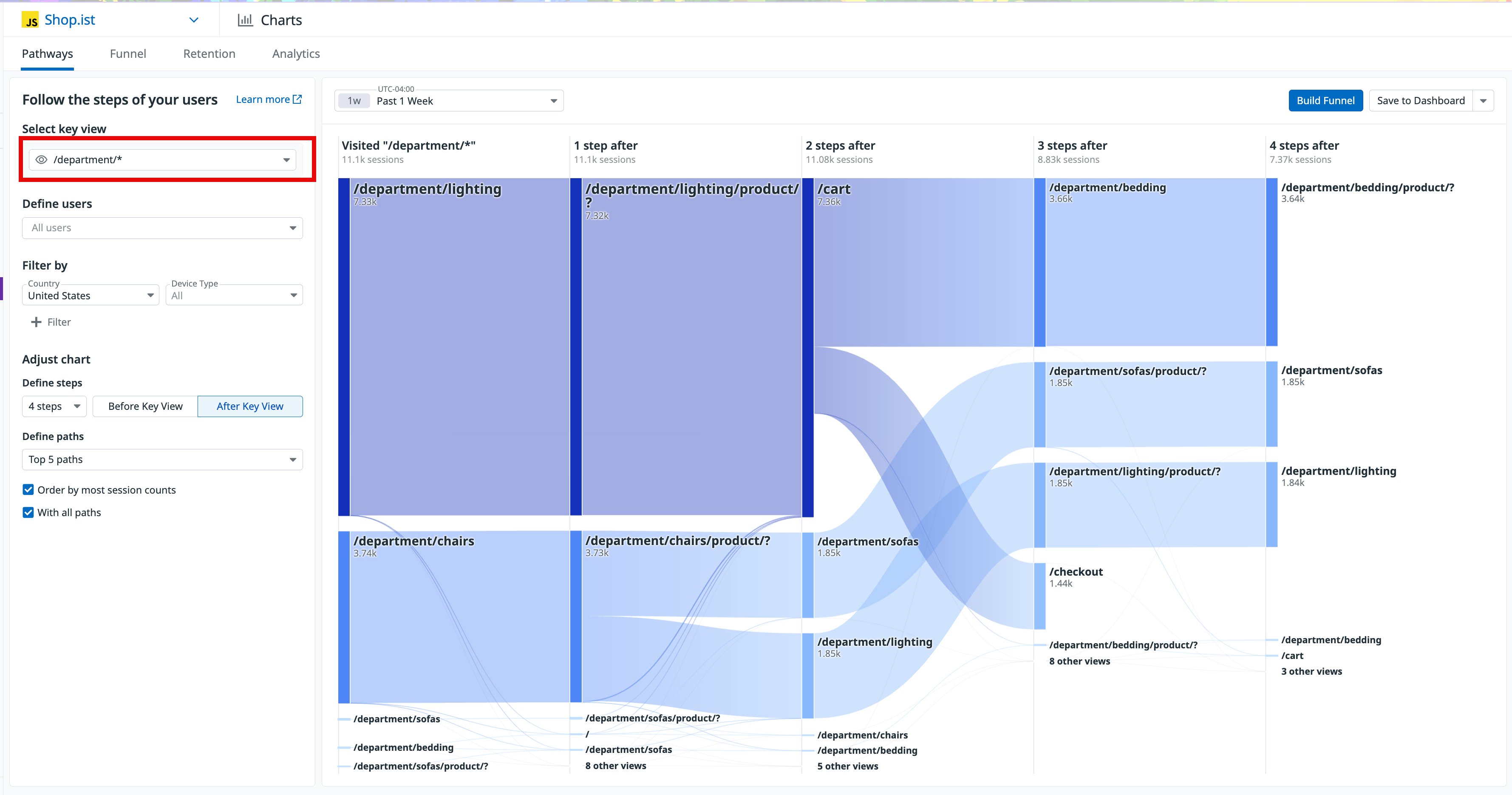Open the Learn more link
Viewport: 1512px width, 795px height.
262,99
